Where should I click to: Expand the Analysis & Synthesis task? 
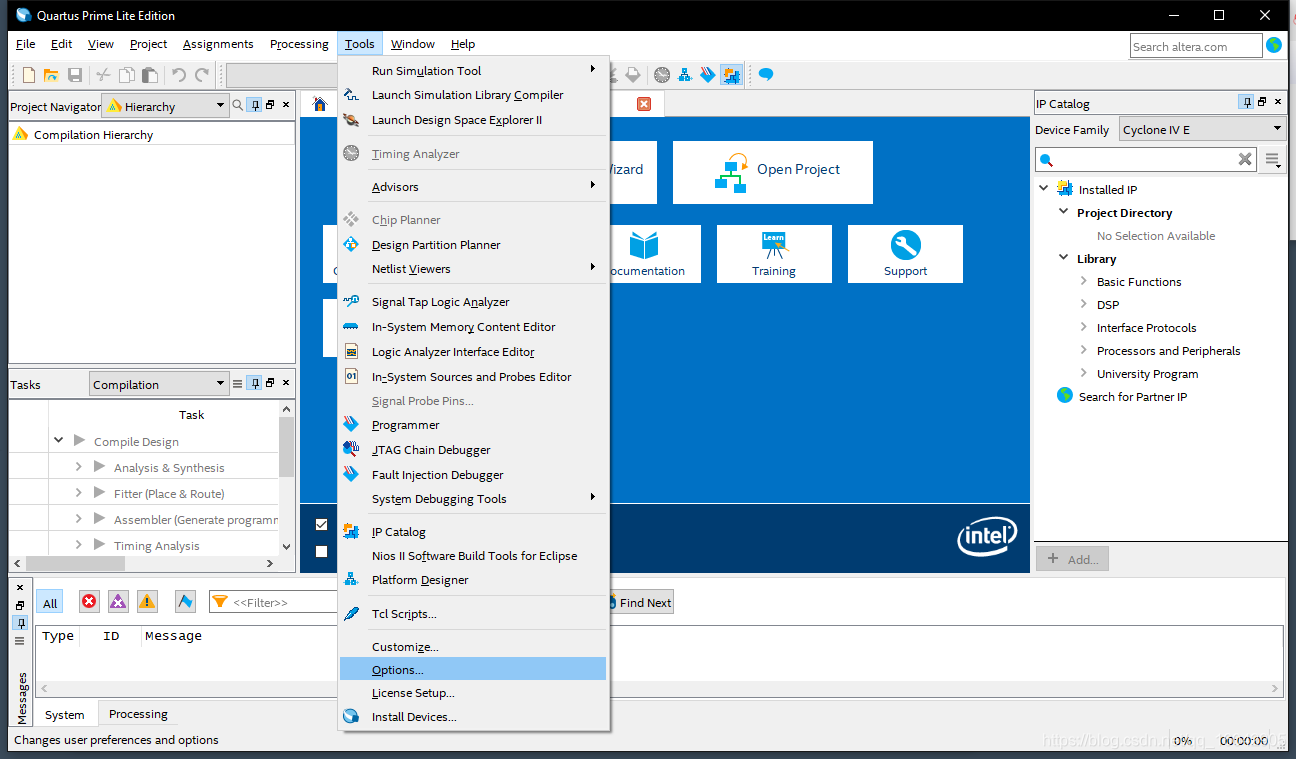79,467
